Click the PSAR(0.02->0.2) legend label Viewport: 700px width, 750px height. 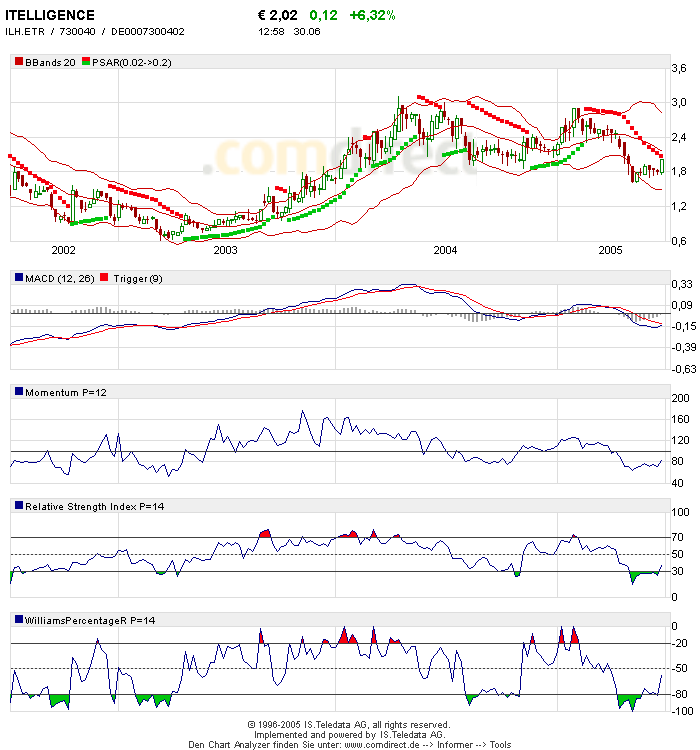(x=132, y=63)
